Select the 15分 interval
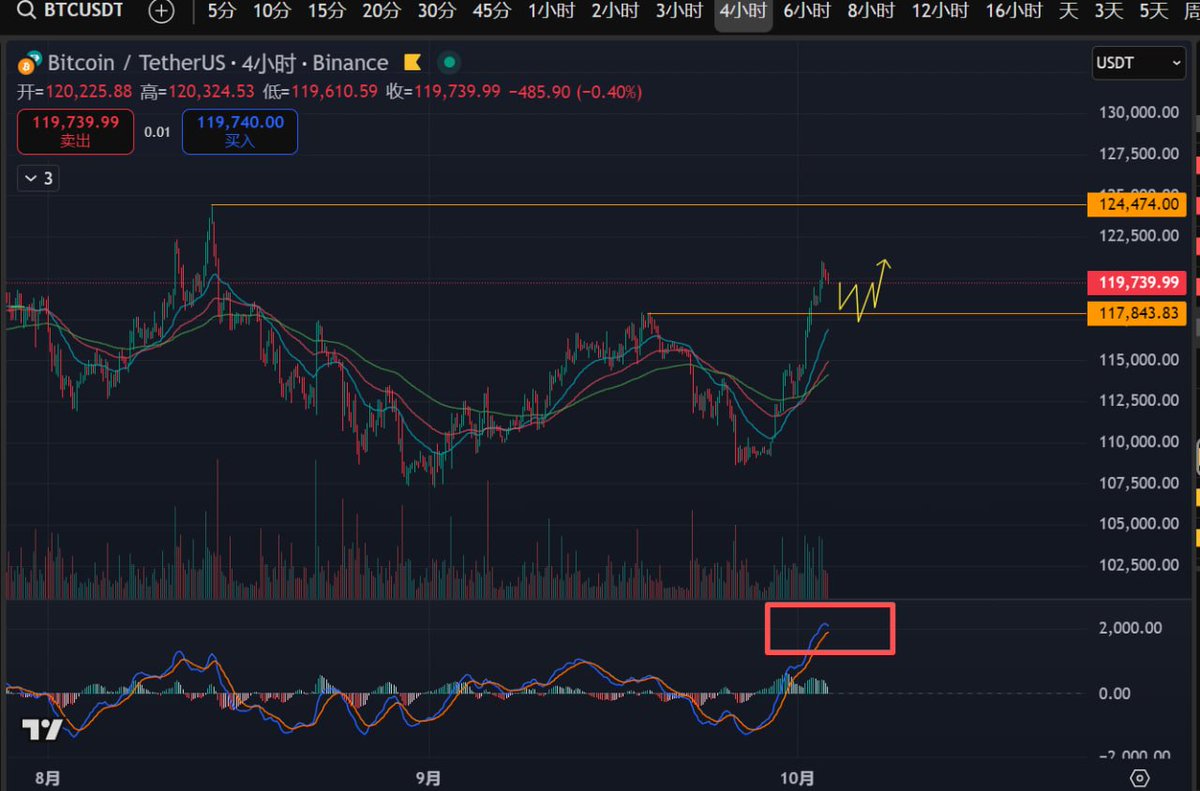The image size is (1200, 791). coord(326,12)
